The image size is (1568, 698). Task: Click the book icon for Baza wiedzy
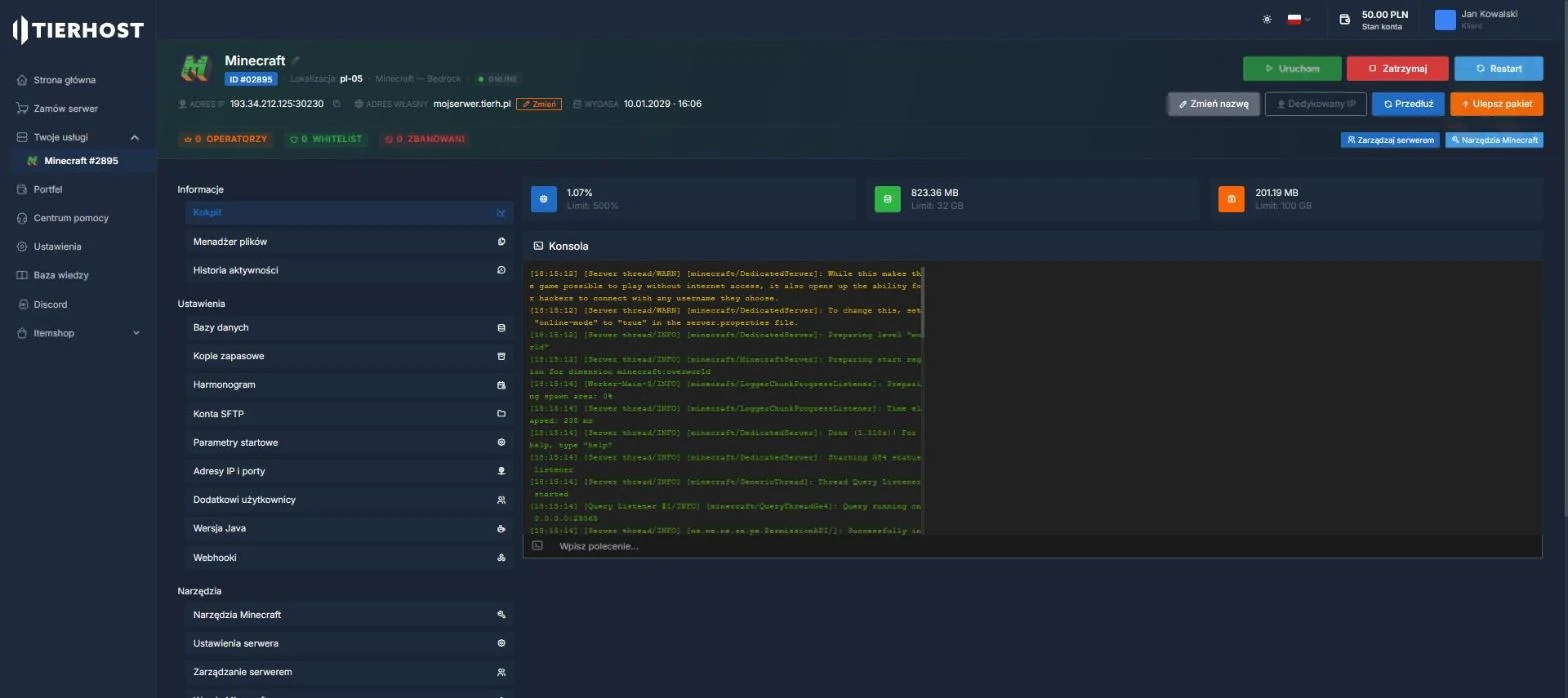[x=23, y=275]
